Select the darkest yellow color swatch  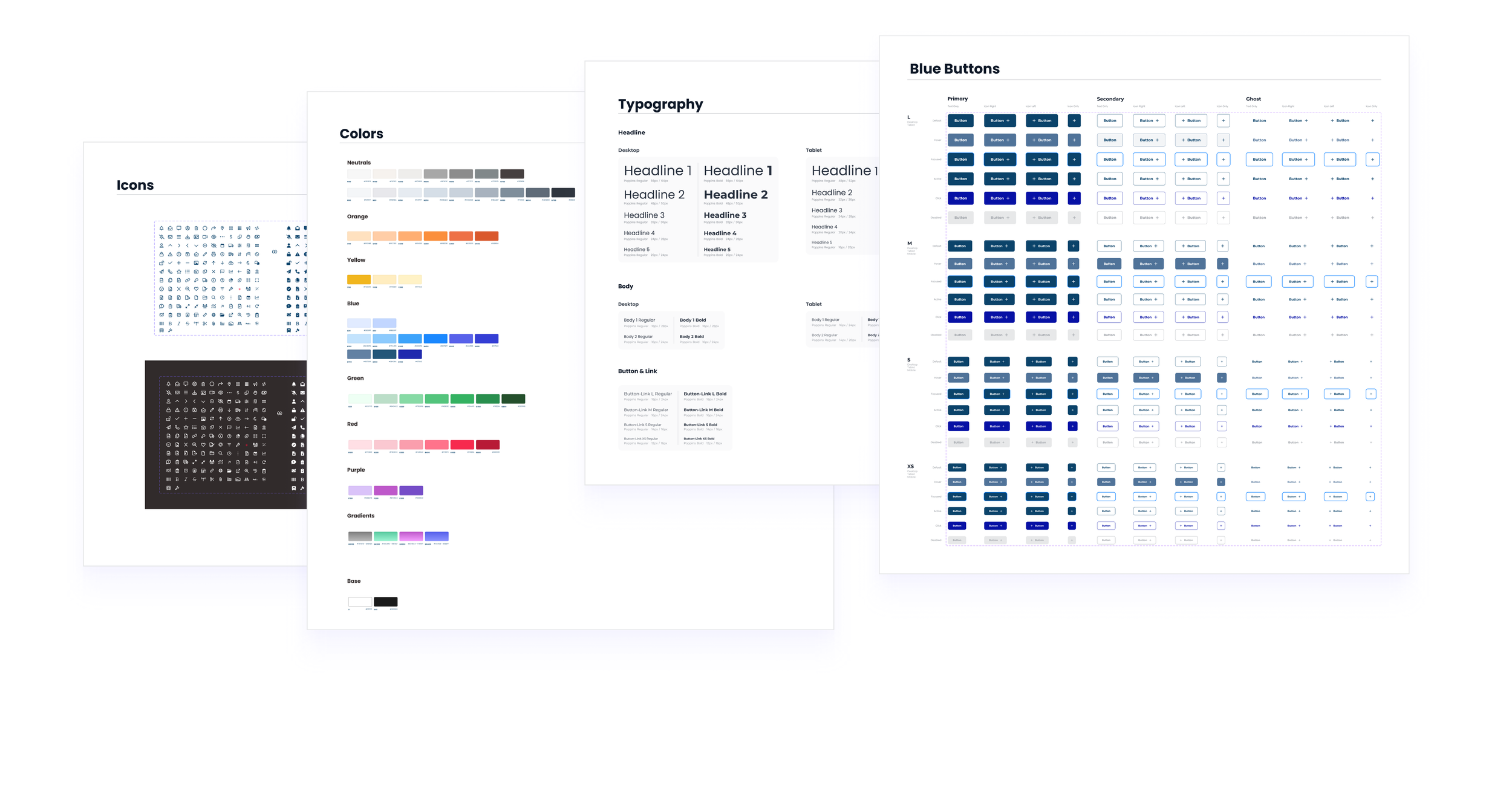click(x=359, y=279)
